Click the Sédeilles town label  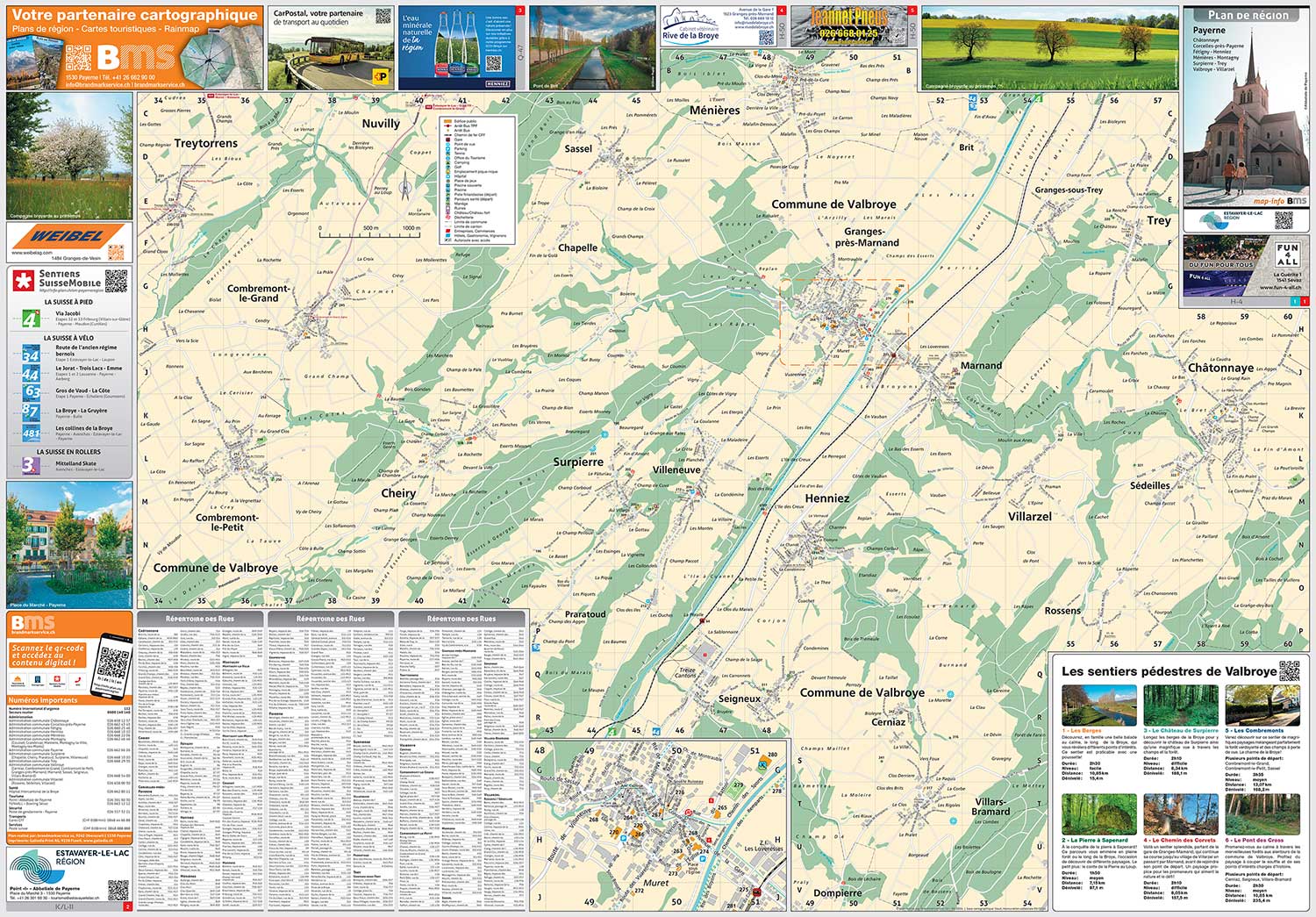point(1150,485)
